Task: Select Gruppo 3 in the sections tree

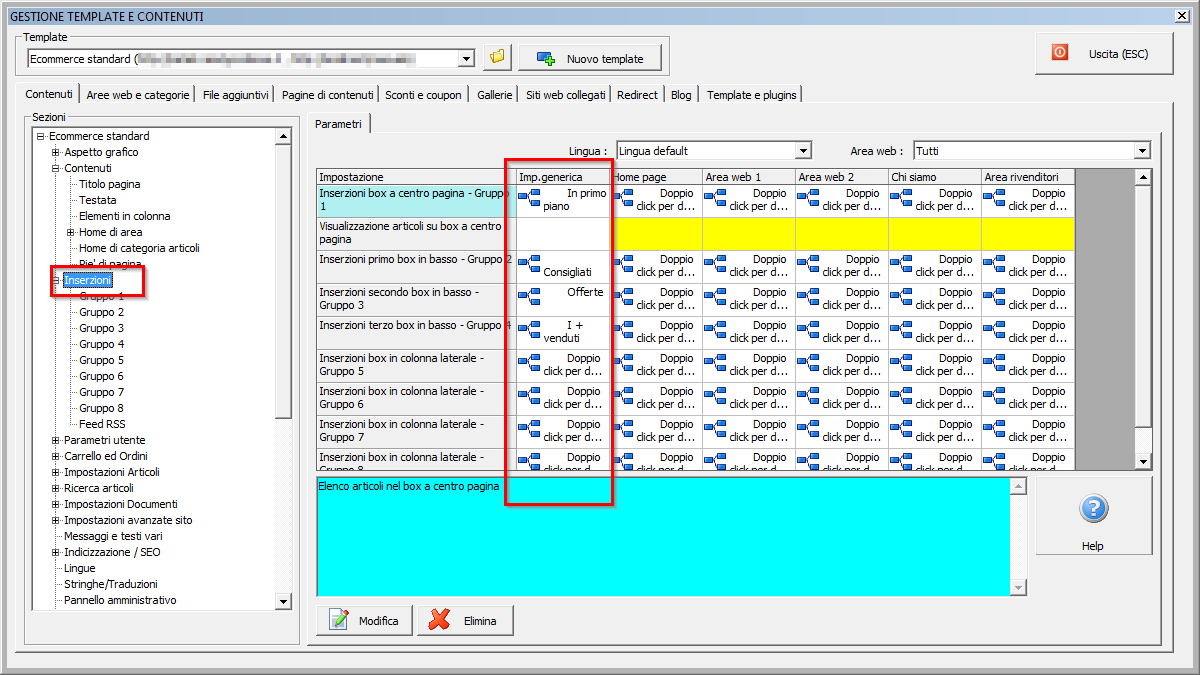Action: (x=101, y=328)
